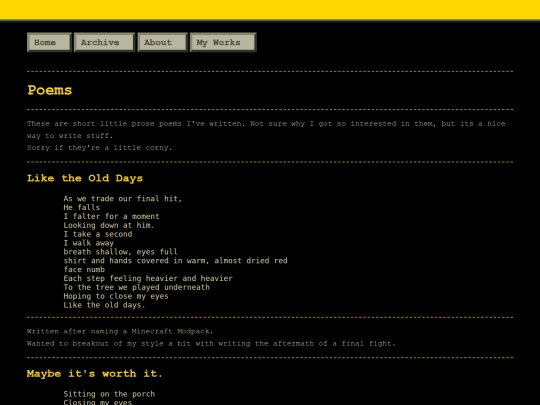Screen dimensions: 540x405
Task: Click the line 'As we trade our final hit,'
Action: tap(123, 199)
